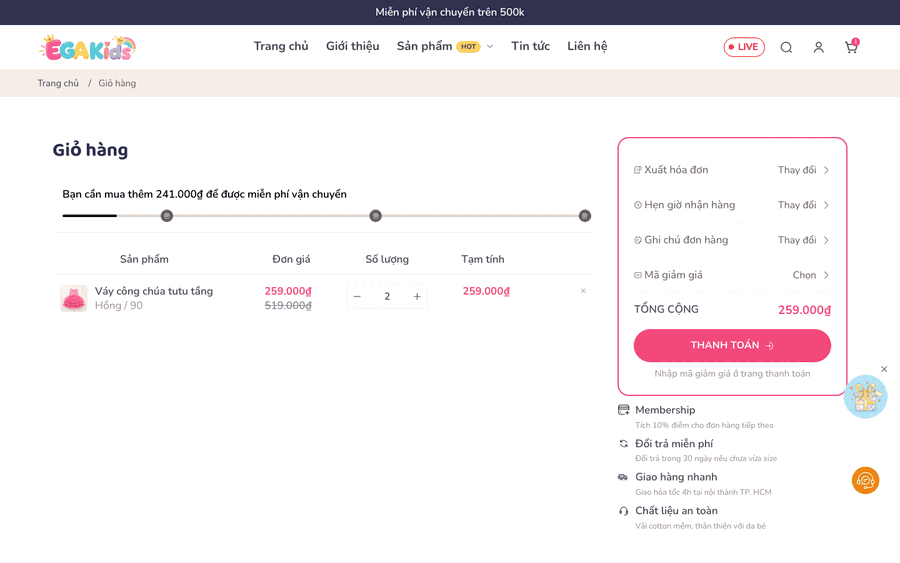
Task: Increase product quantity with plus button
Action: click(x=417, y=297)
